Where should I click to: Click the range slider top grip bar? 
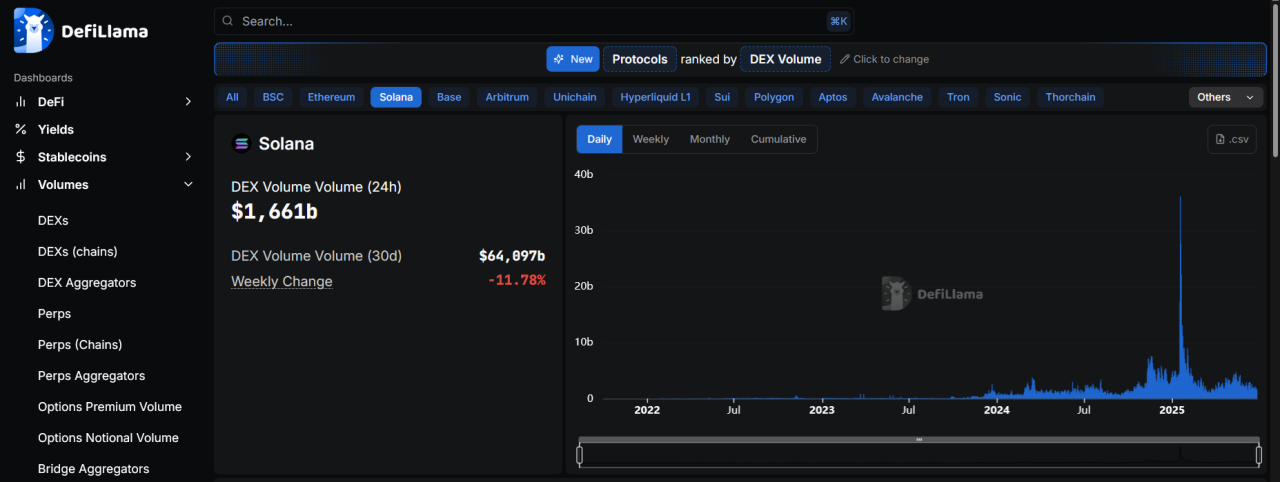click(x=919, y=439)
